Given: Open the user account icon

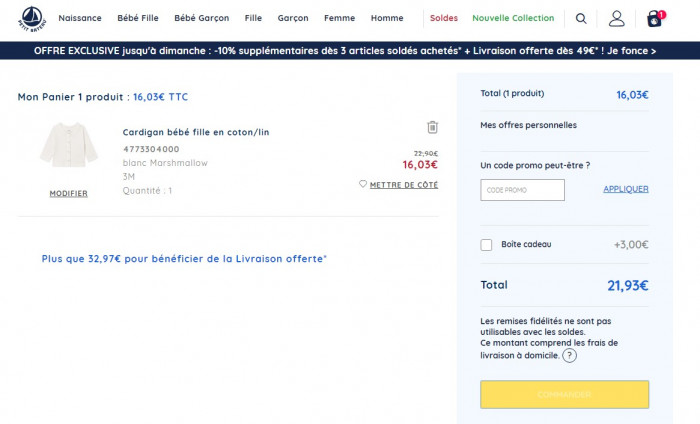Looking at the screenshot, I should click(617, 18).
